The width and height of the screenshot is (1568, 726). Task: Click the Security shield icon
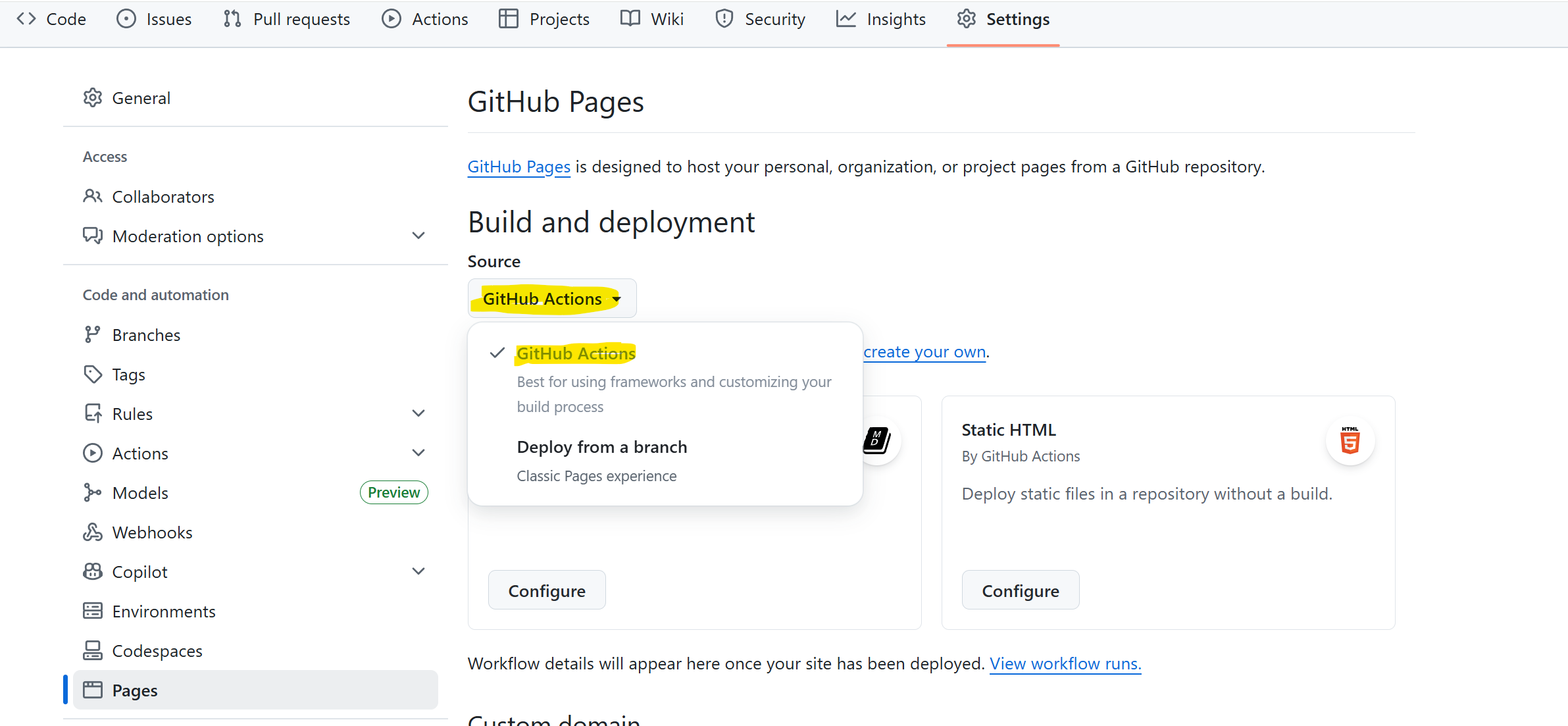[724, 19]
